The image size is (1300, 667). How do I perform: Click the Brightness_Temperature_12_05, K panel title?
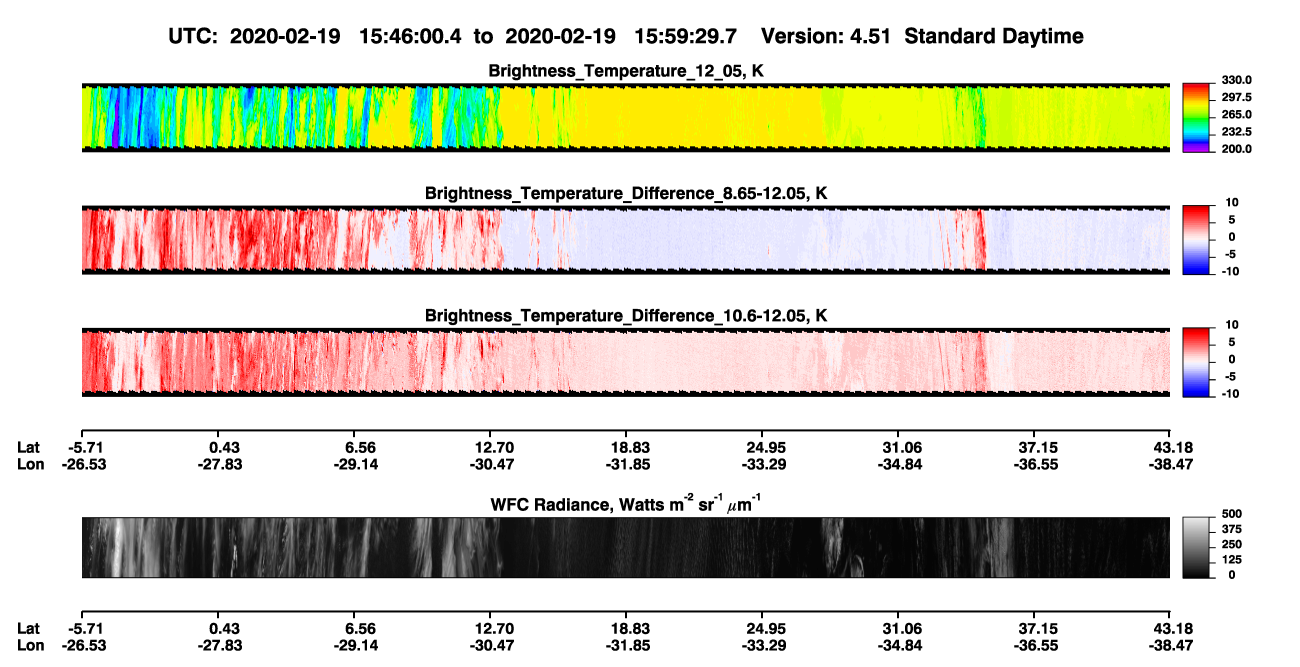626,70
